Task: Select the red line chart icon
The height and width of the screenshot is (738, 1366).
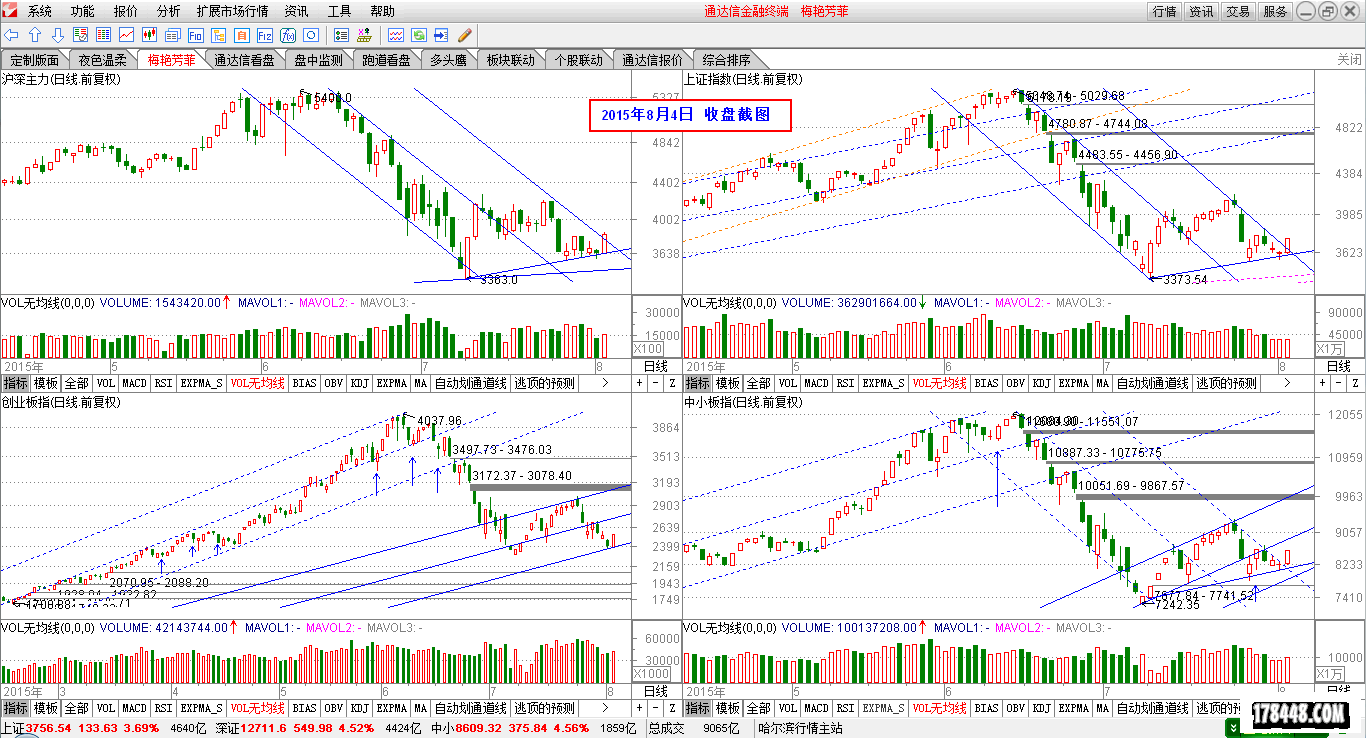Action: [x=127, y=35]
